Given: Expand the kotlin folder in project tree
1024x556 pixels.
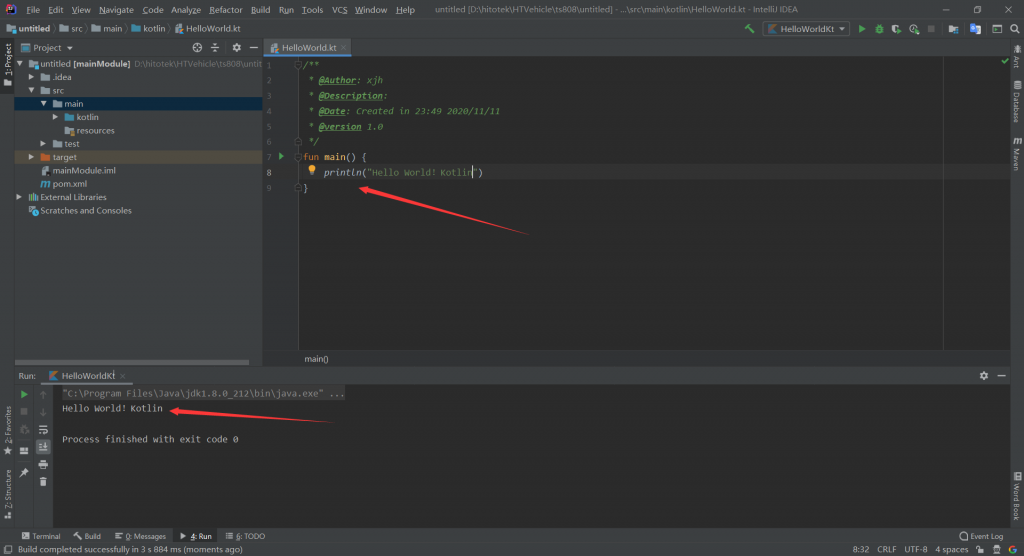Looking at the screenshot, I should (x=56, y=117).
